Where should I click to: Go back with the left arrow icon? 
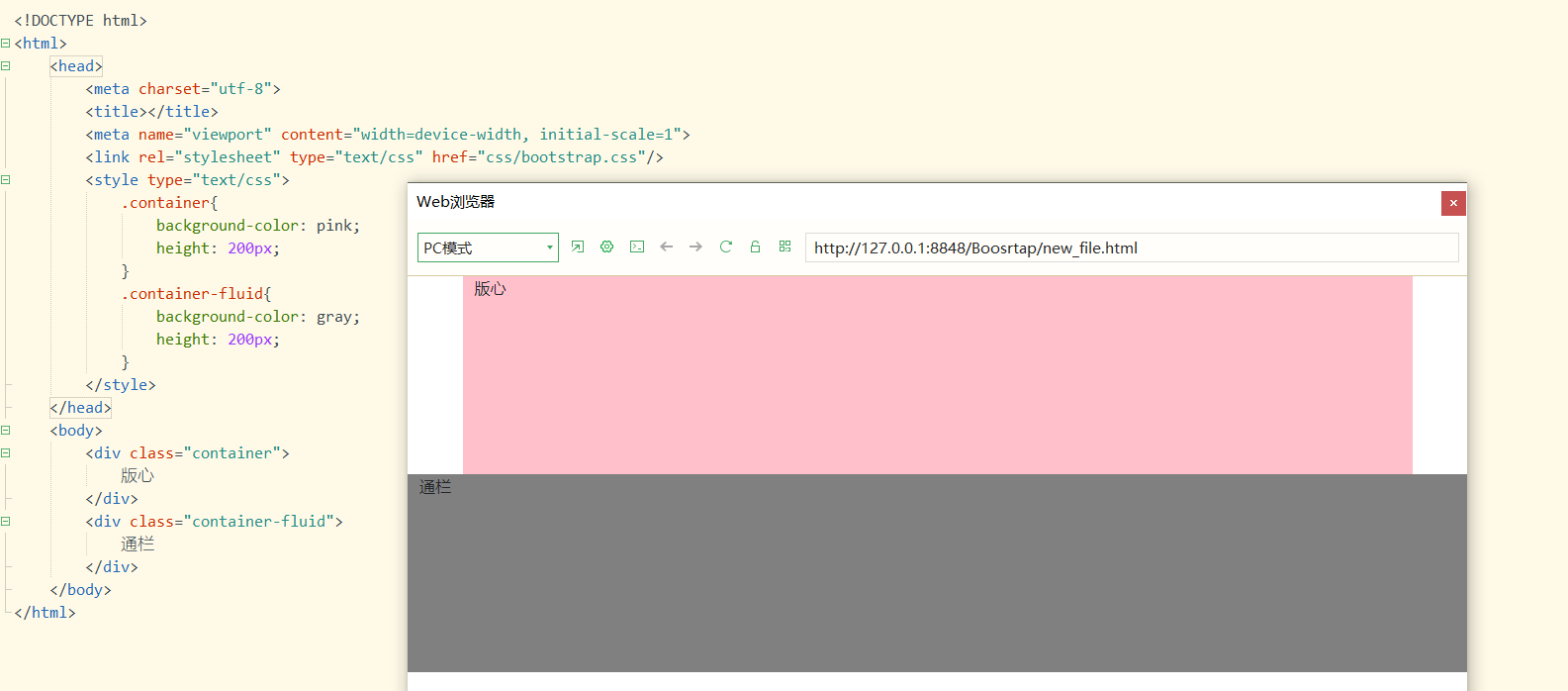[x=667, y=247]
